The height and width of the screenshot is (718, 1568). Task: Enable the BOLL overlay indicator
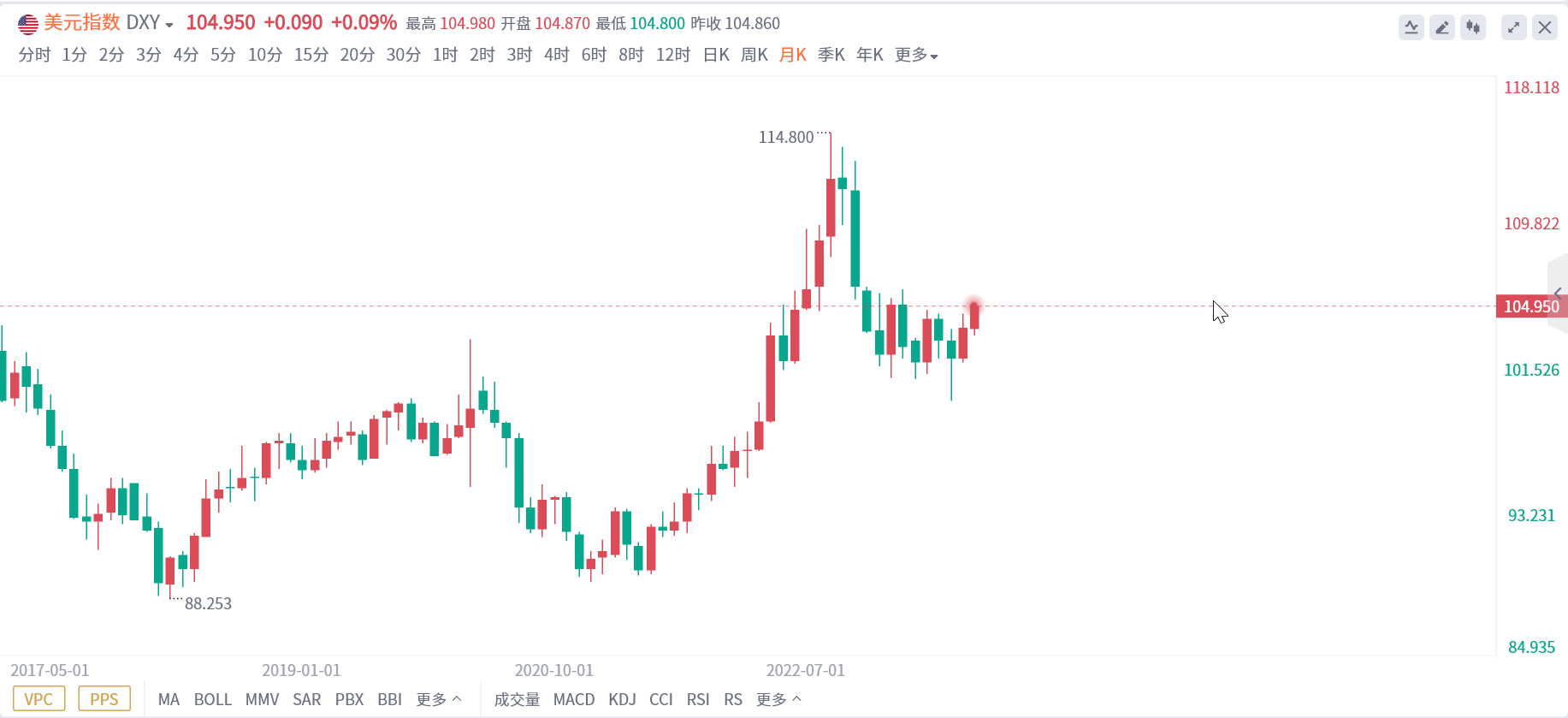click(x=213, y=699)
